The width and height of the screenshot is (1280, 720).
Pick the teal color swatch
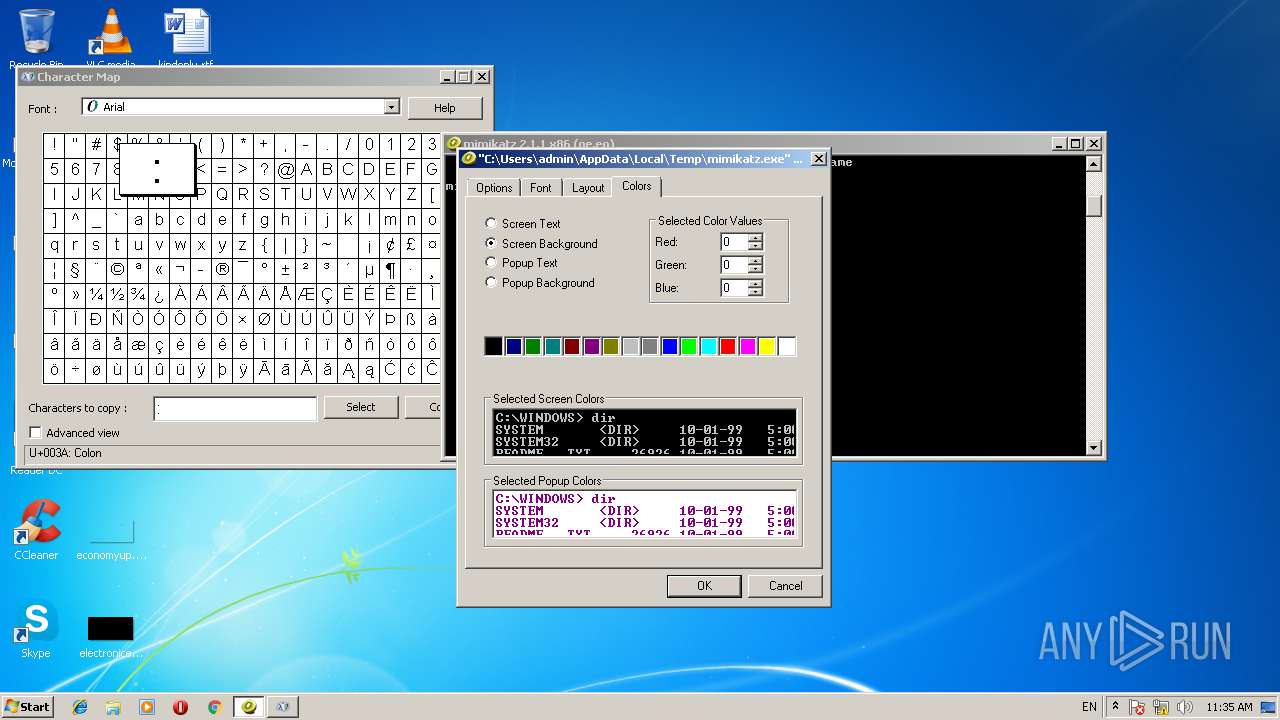(552, 346)
